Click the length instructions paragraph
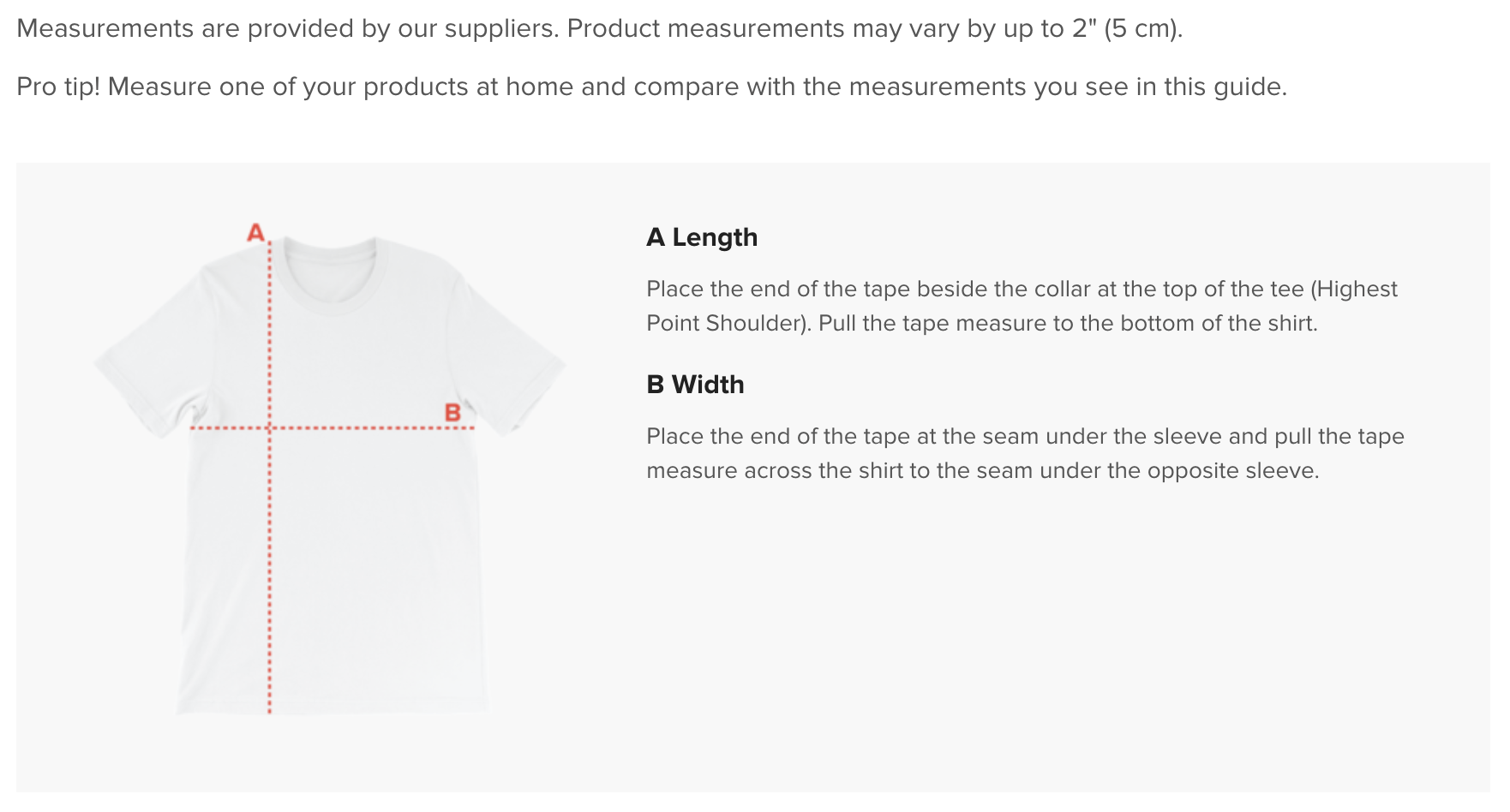This screenshot has width=1510, height=812. (x=1022, y=306)
